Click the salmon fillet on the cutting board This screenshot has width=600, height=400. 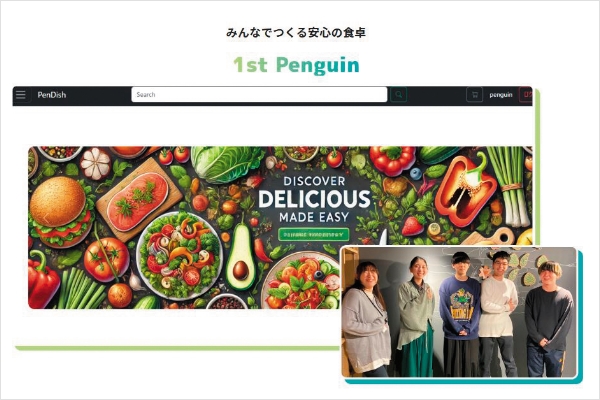coord(138,201)
